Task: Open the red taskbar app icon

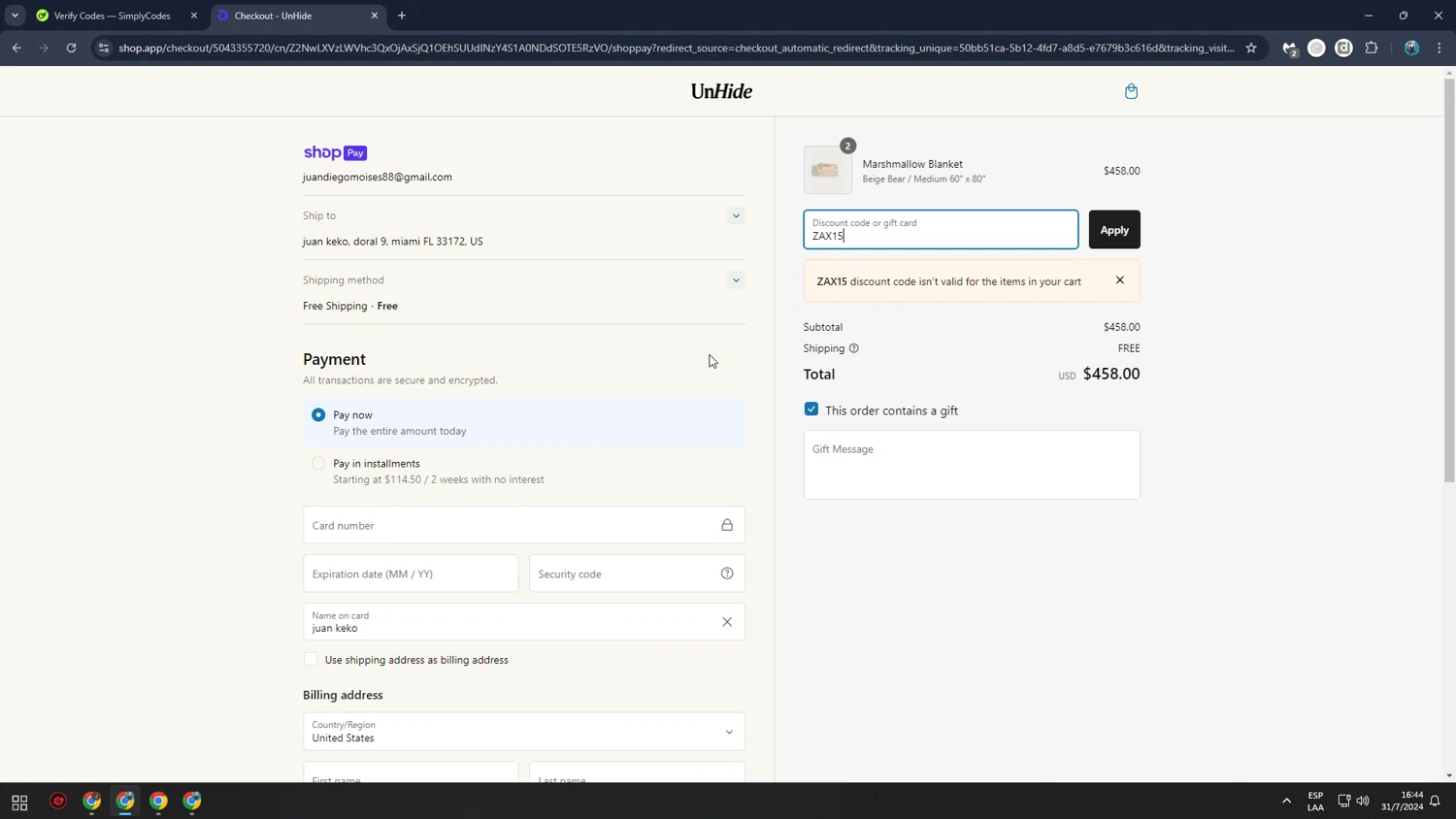Action: pyautogui.click(x=58, y=802)
